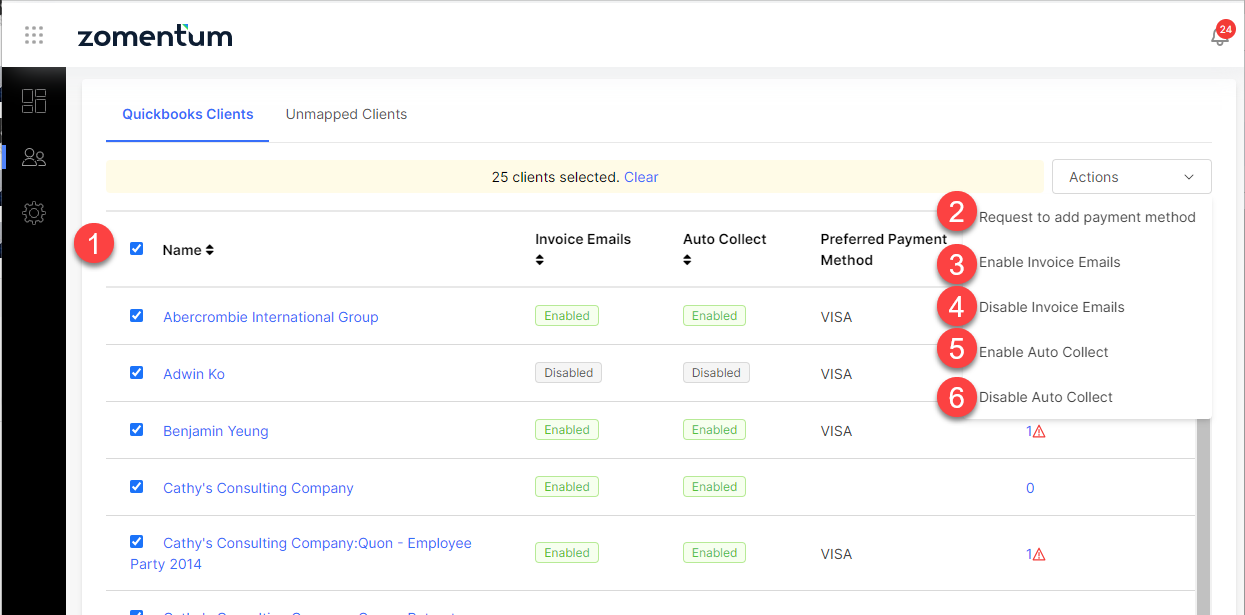Image resolution: width=1245 pixels, height=615 pixels.
Task: Click Invoice Emails Enabled badge for Benjamin Yeung
Action: tap(567, 430)
